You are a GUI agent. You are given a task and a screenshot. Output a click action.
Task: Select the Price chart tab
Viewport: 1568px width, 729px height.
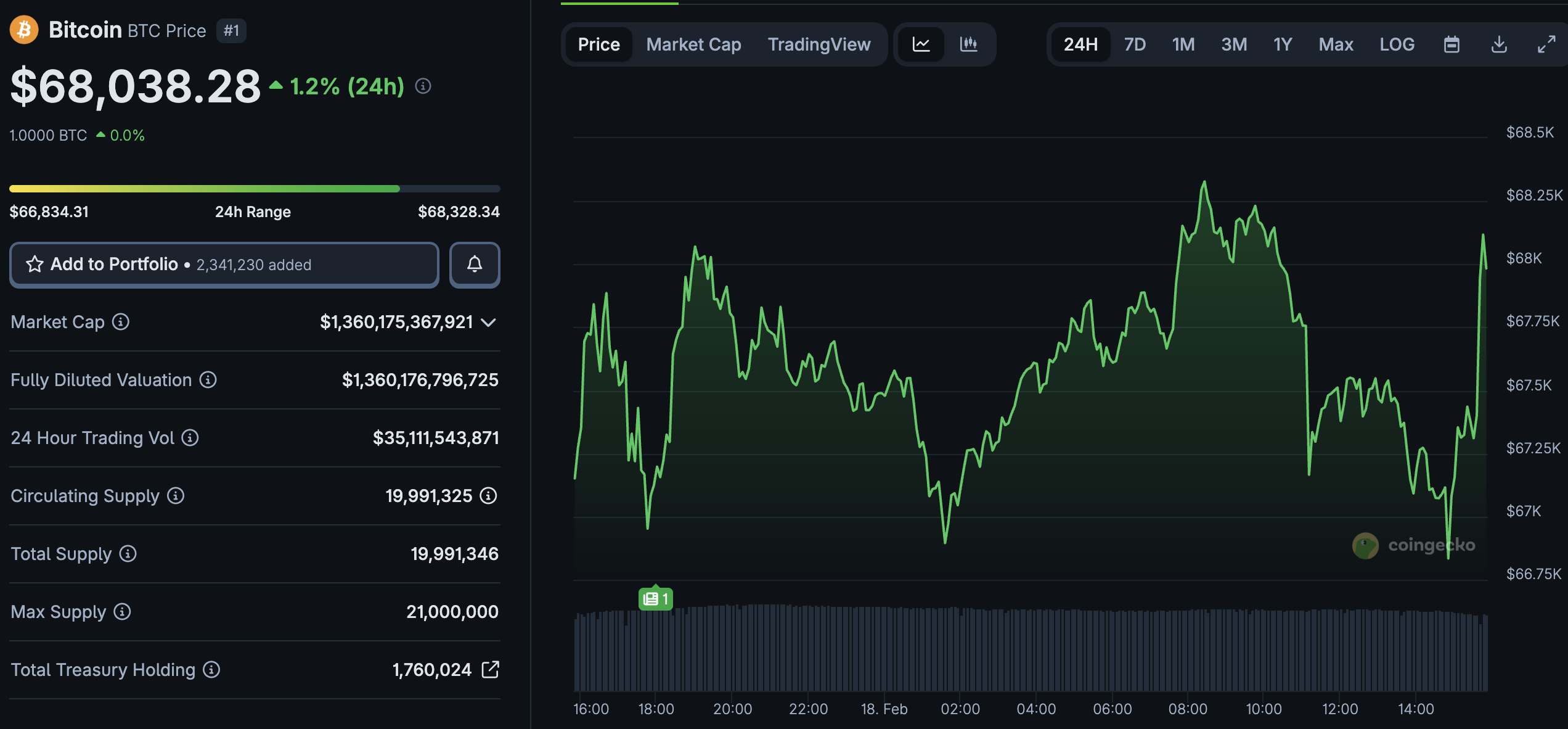[x=599, y=44]
